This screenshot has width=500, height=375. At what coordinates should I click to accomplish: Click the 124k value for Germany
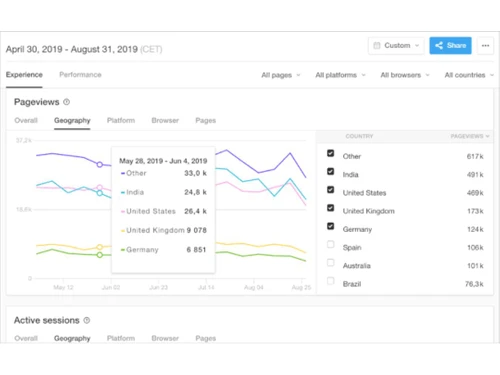click(475, 229)
